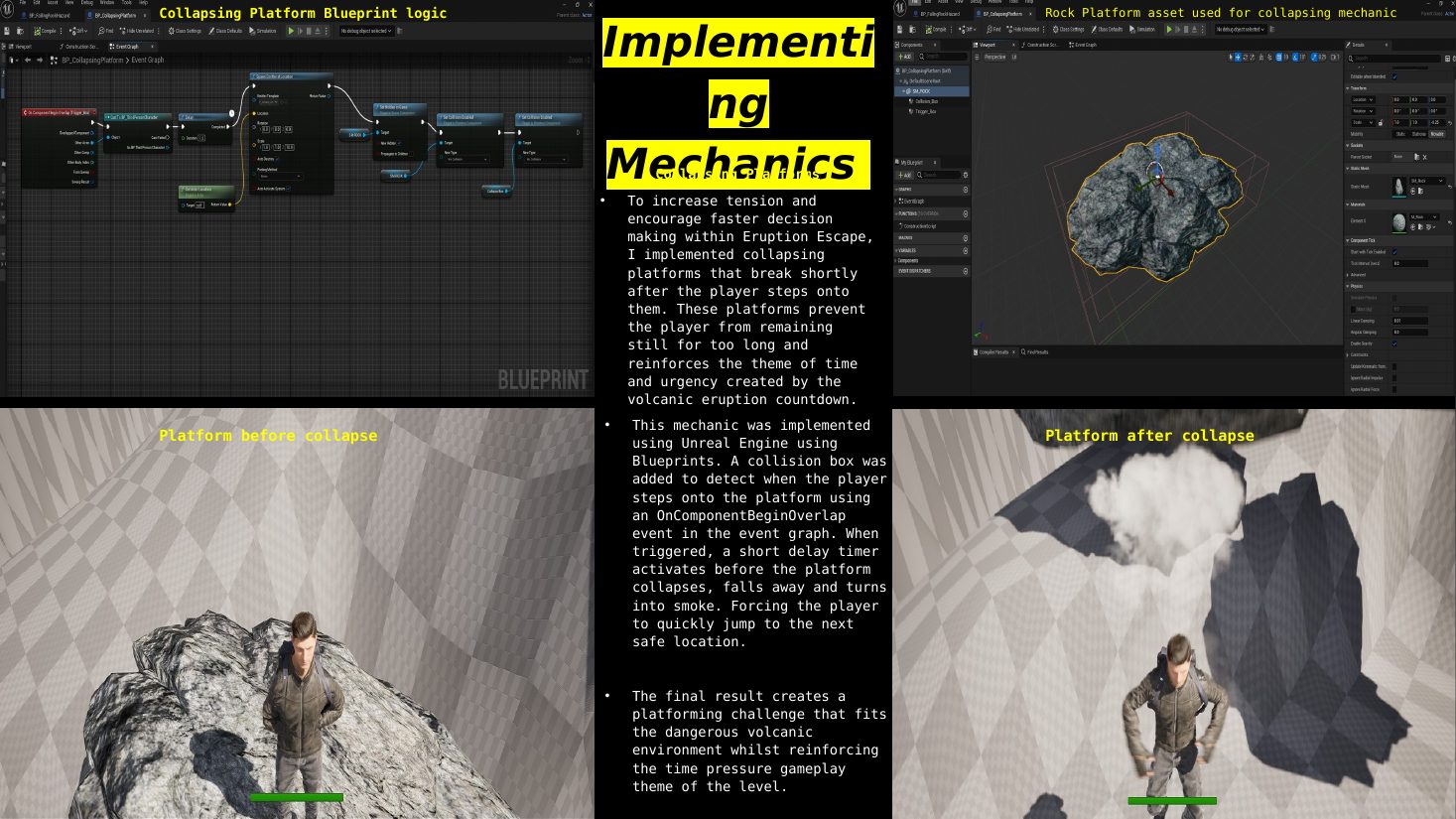Open Class Settings in the Event Graph editor toolbar
This screenshot has width=1456, height=819.
coord(184,31)
